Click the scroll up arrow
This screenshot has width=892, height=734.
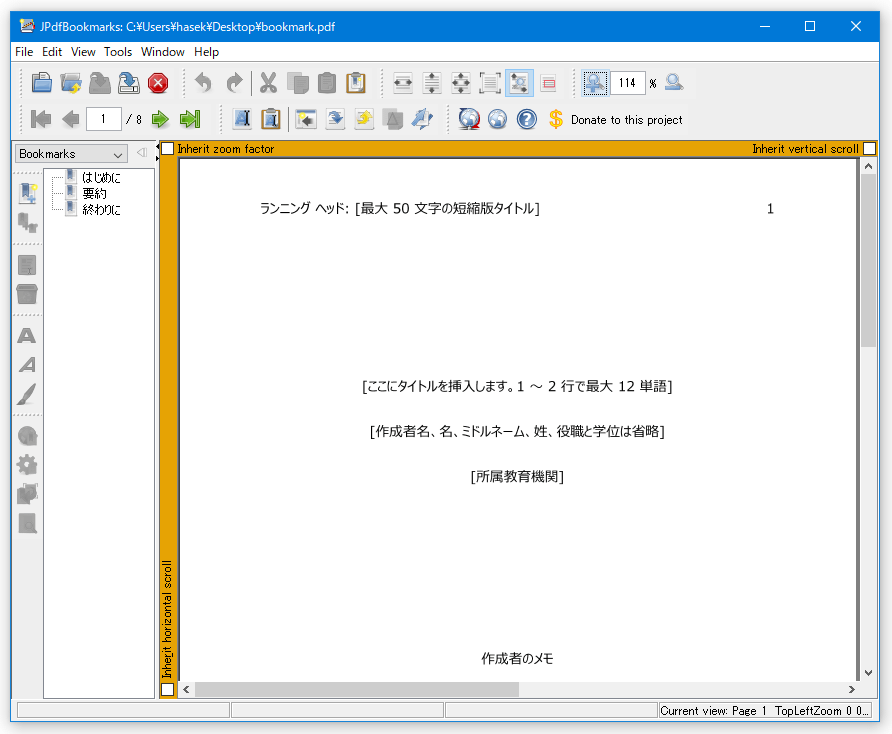pos(868,166)
